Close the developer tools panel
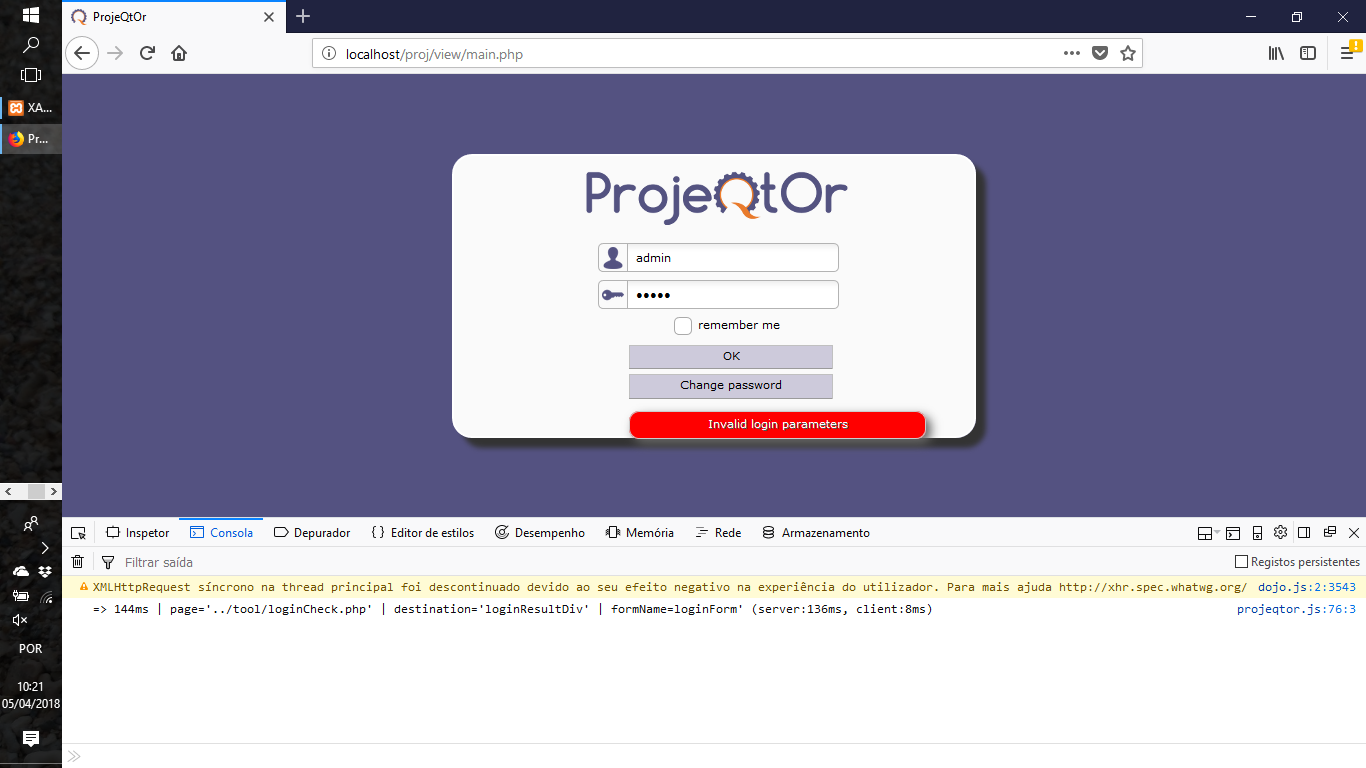Viewport: 1366px width, 768px height. coord(1354,533)
